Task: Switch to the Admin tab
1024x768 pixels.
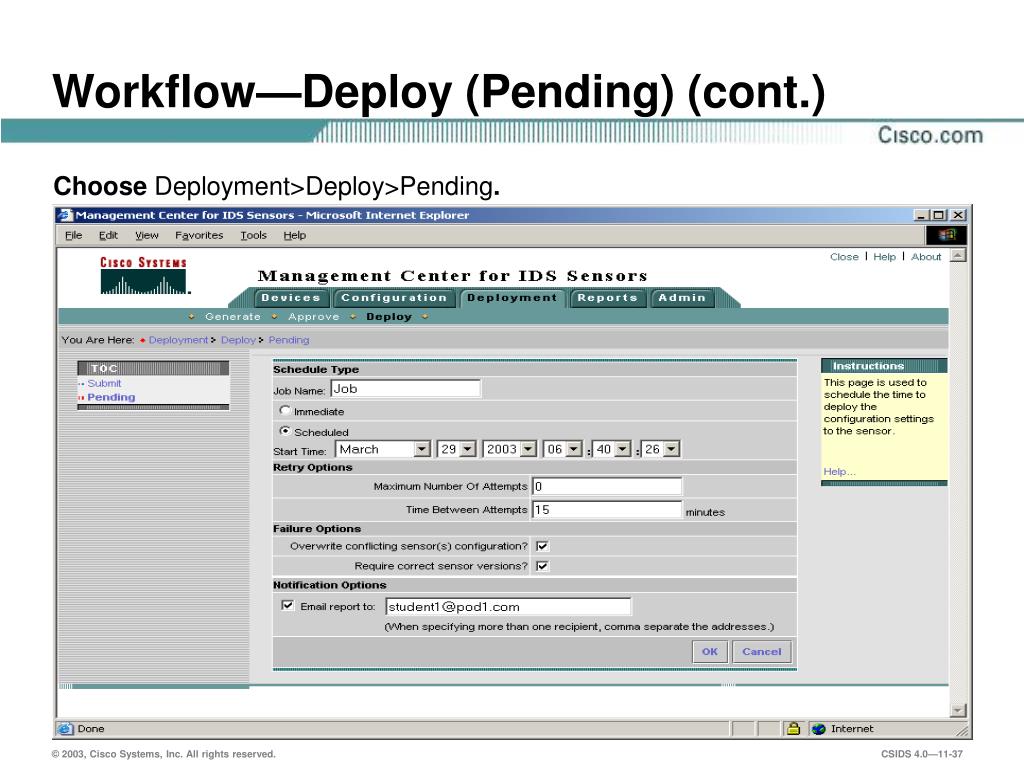Action: (x=682, y=298)
